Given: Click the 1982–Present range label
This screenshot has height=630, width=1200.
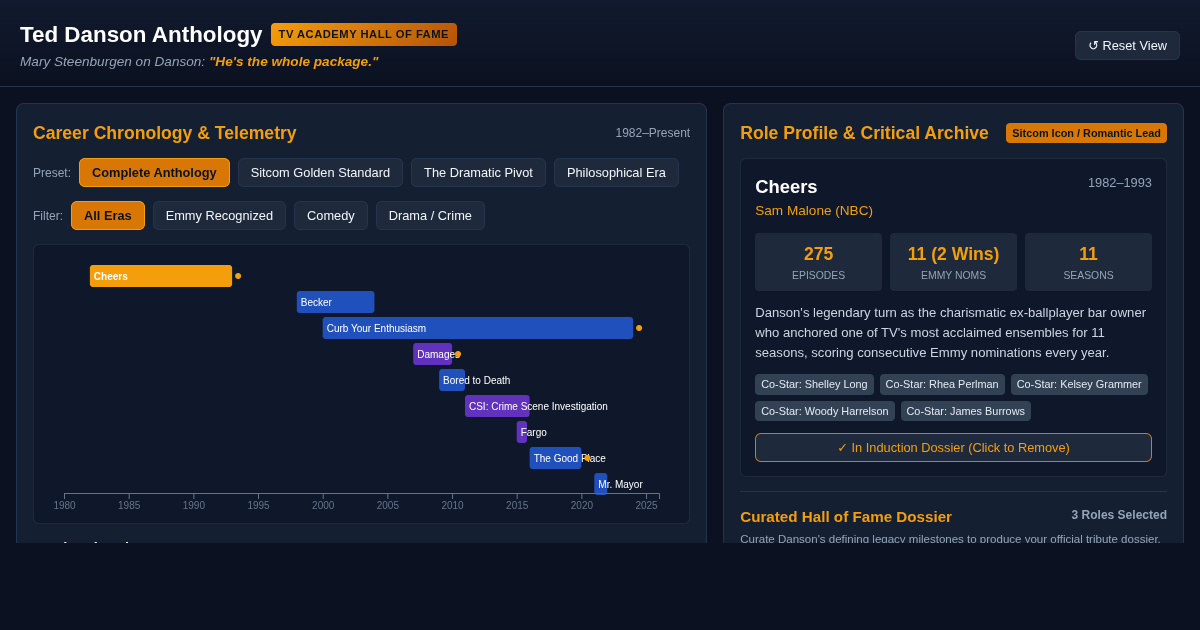Looking at the screenshot, I should click(652, 133).
